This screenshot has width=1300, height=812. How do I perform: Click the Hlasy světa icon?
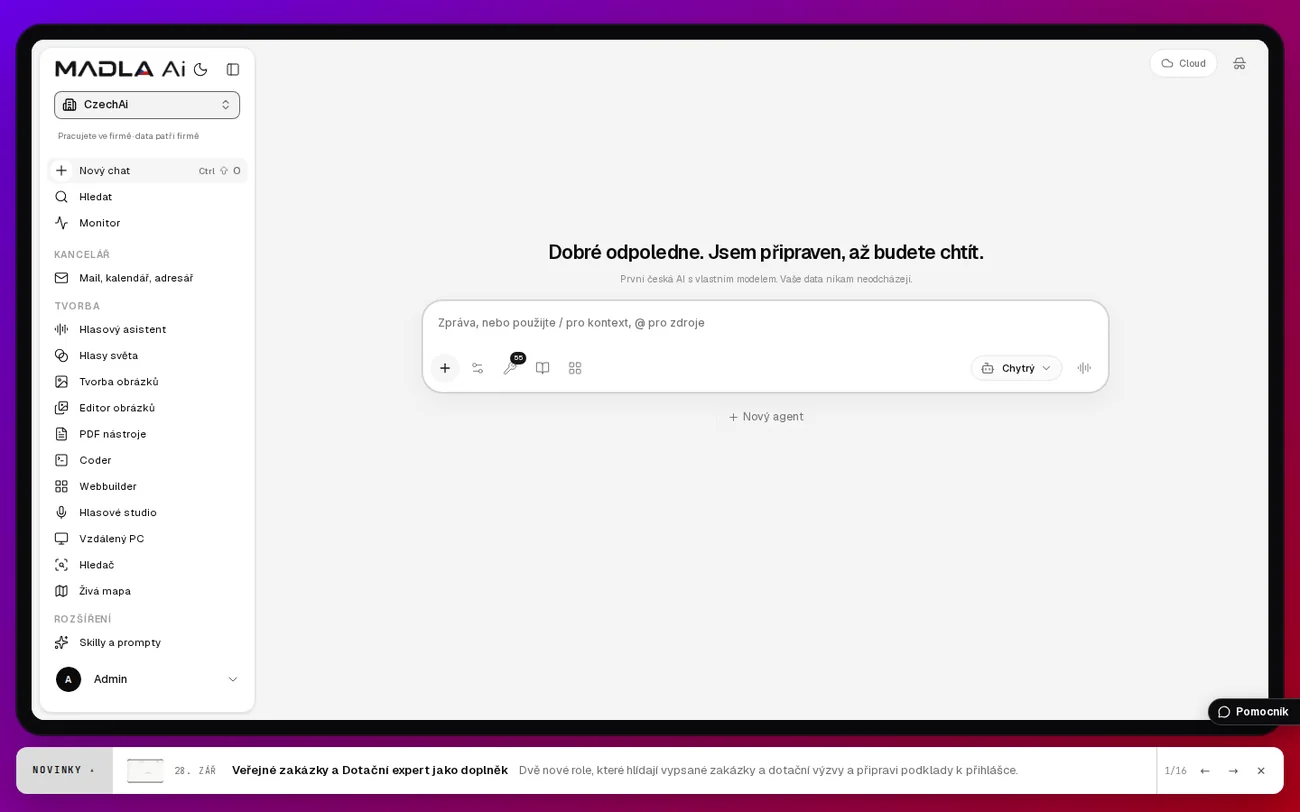click(x=62, y=355)
